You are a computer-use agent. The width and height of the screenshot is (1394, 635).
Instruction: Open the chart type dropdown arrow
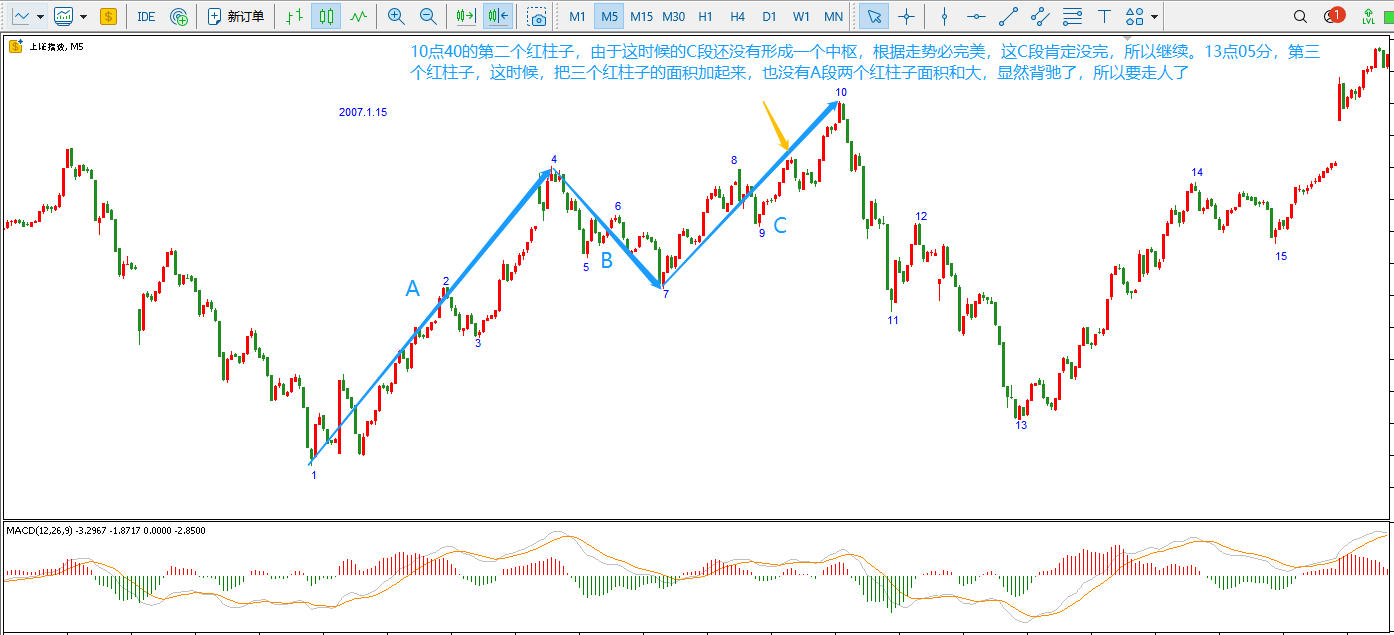pyautogui.click(x=40, y=17)
